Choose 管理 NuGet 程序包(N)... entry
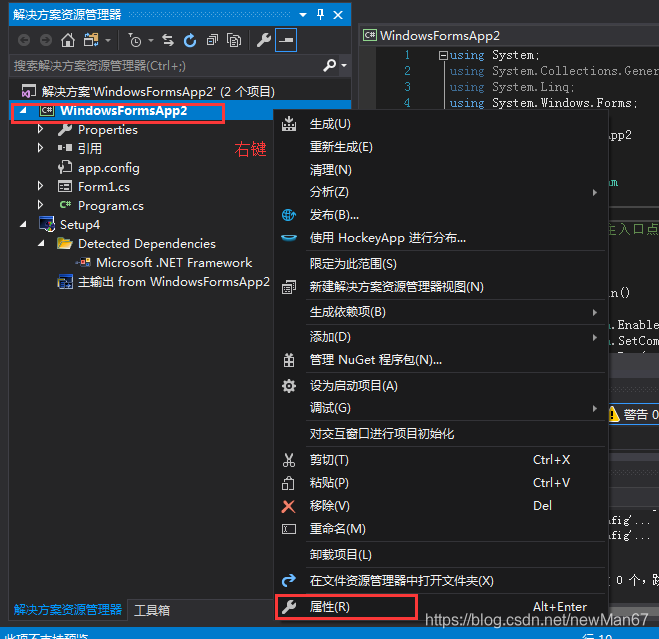 tap(441, 360)
